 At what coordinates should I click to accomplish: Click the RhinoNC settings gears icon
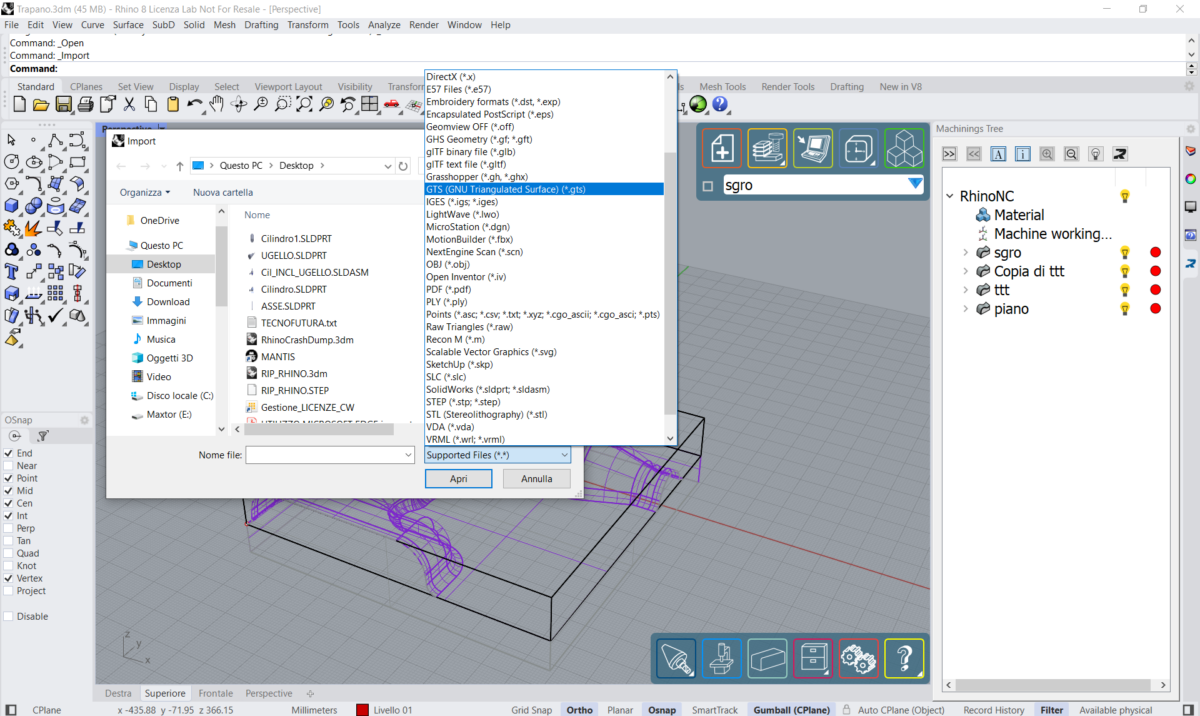click(859, 658)
